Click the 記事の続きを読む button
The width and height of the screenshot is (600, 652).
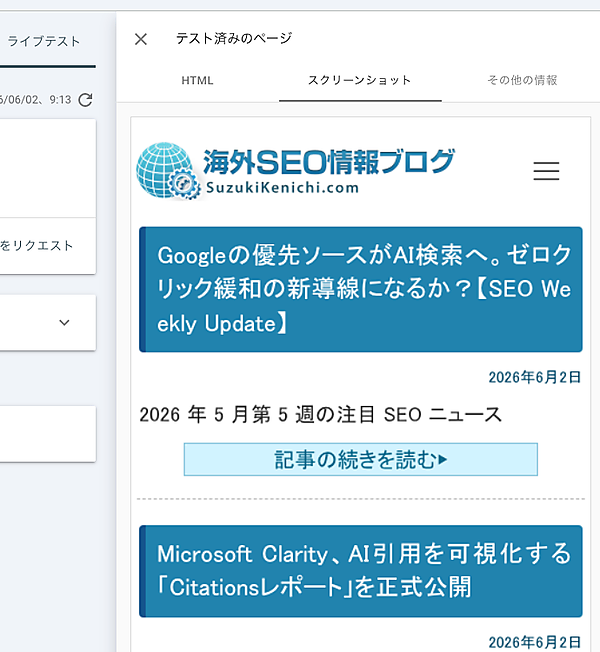360,459
